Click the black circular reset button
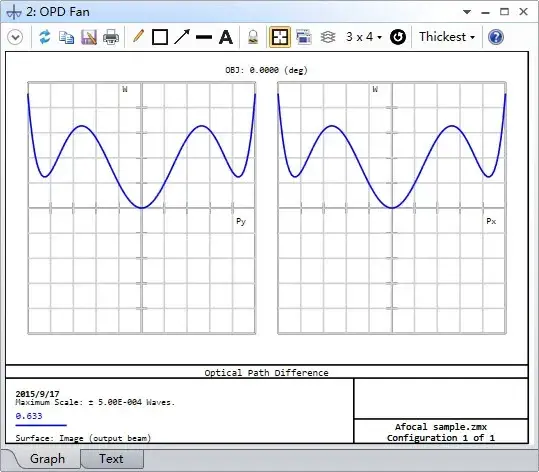Screen dimensions: 539x472 398,37
